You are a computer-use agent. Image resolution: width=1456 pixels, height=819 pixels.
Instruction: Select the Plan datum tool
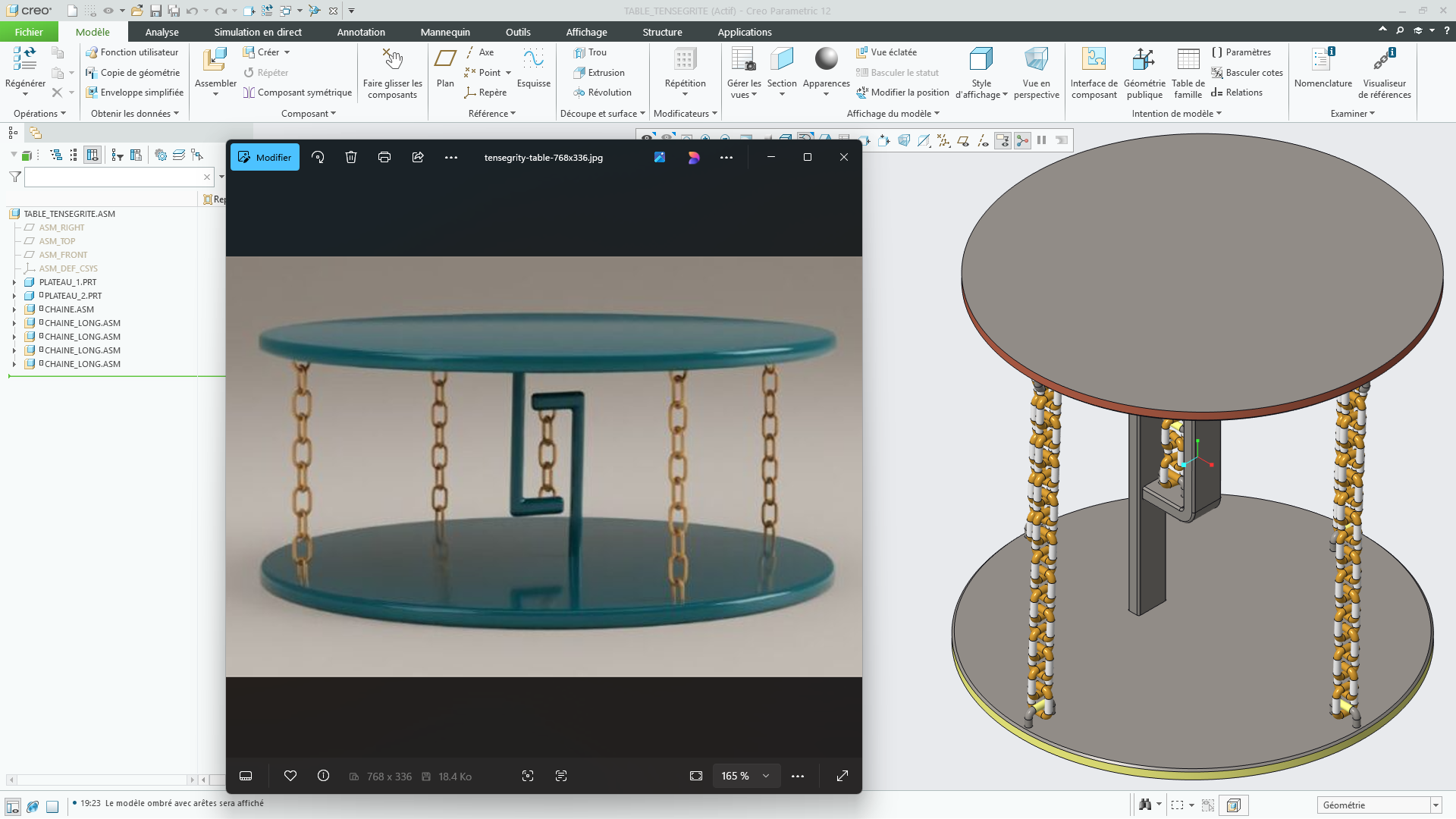click(x=445, y=59)
